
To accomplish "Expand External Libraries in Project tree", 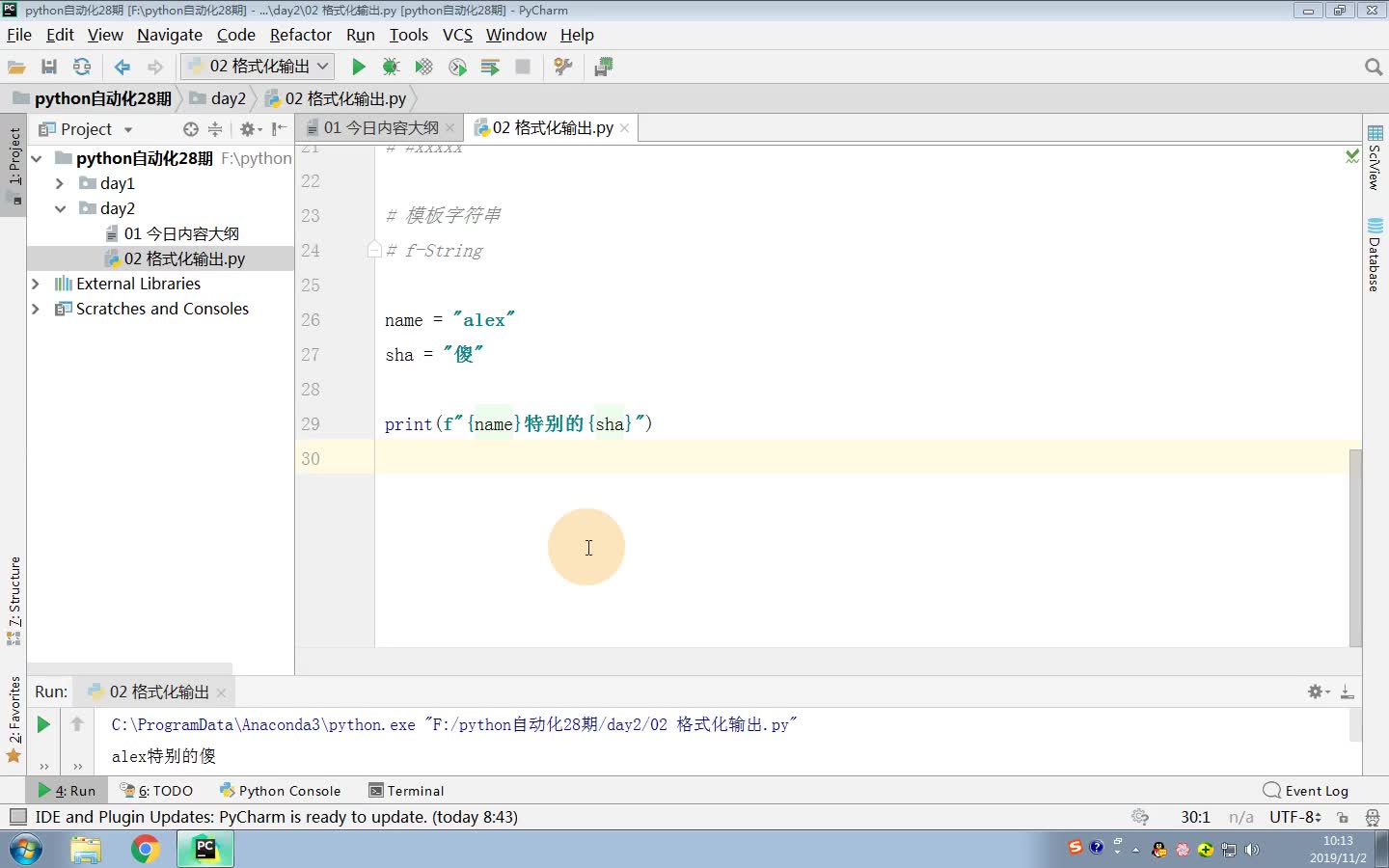I will (36, 284).
